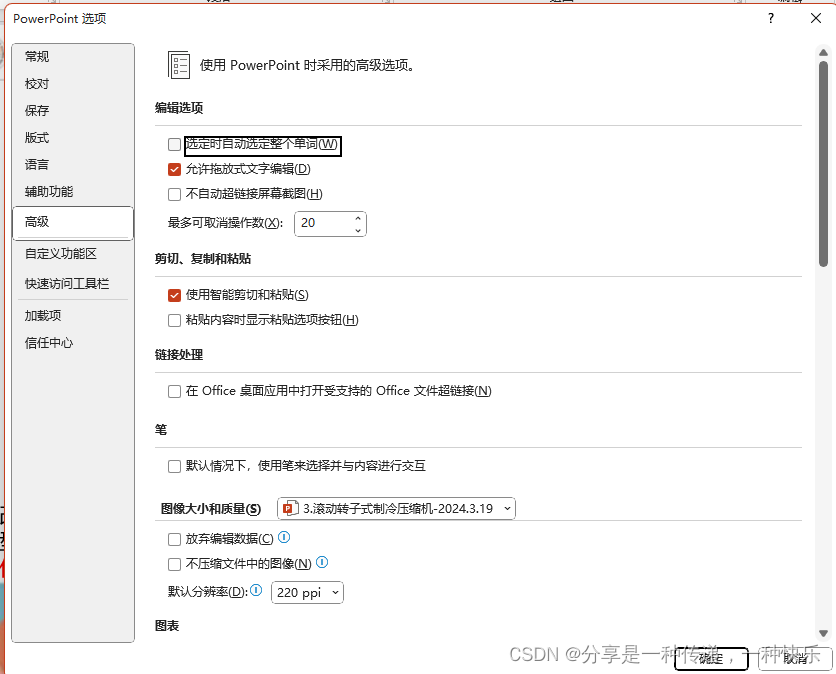Select the 高级 category
This screenshot has width=836, height=674.
point(73,222)
